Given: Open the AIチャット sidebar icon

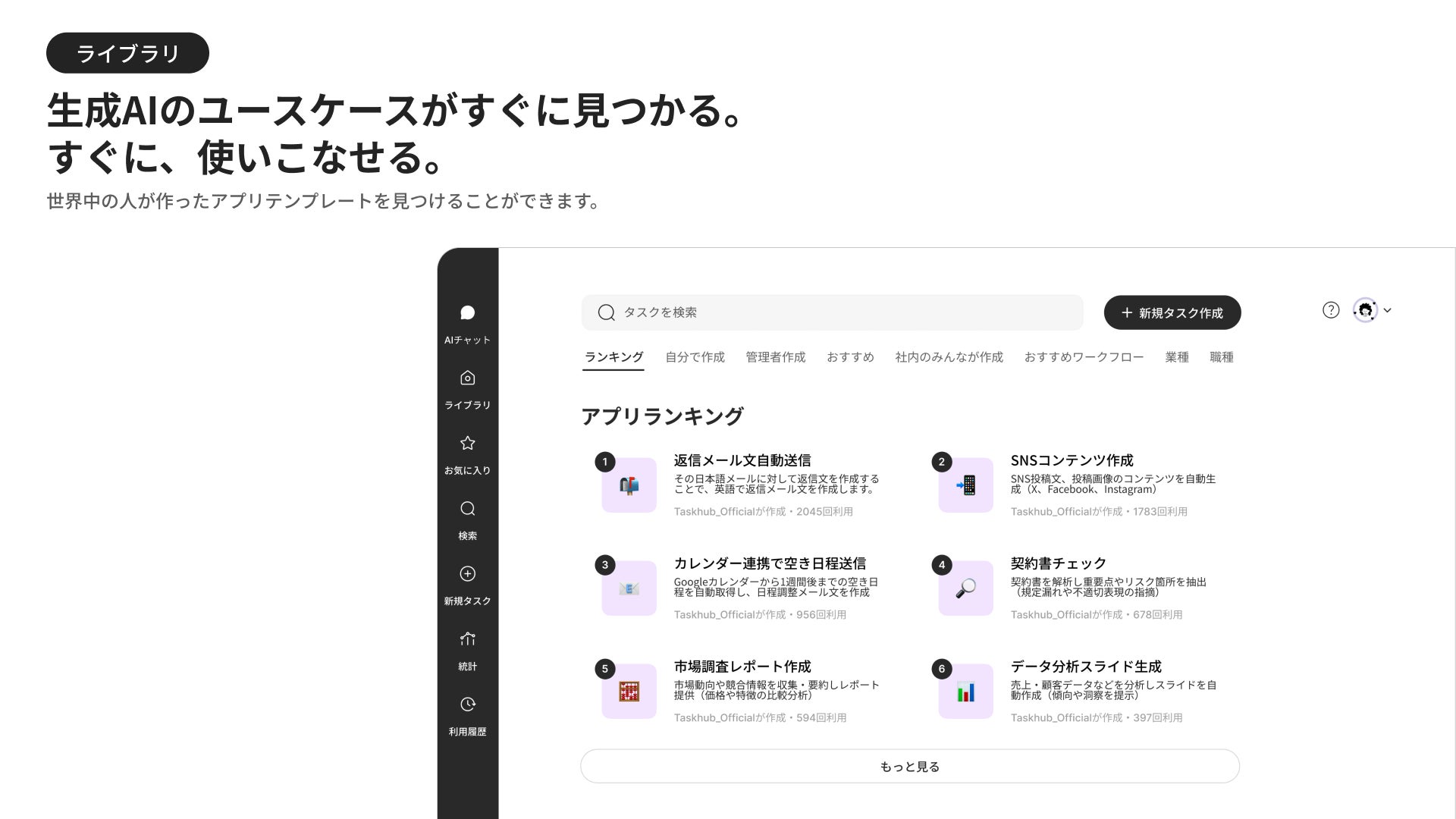Looking at the screenshot, I should pyautogui.click(x=467, y=313).
